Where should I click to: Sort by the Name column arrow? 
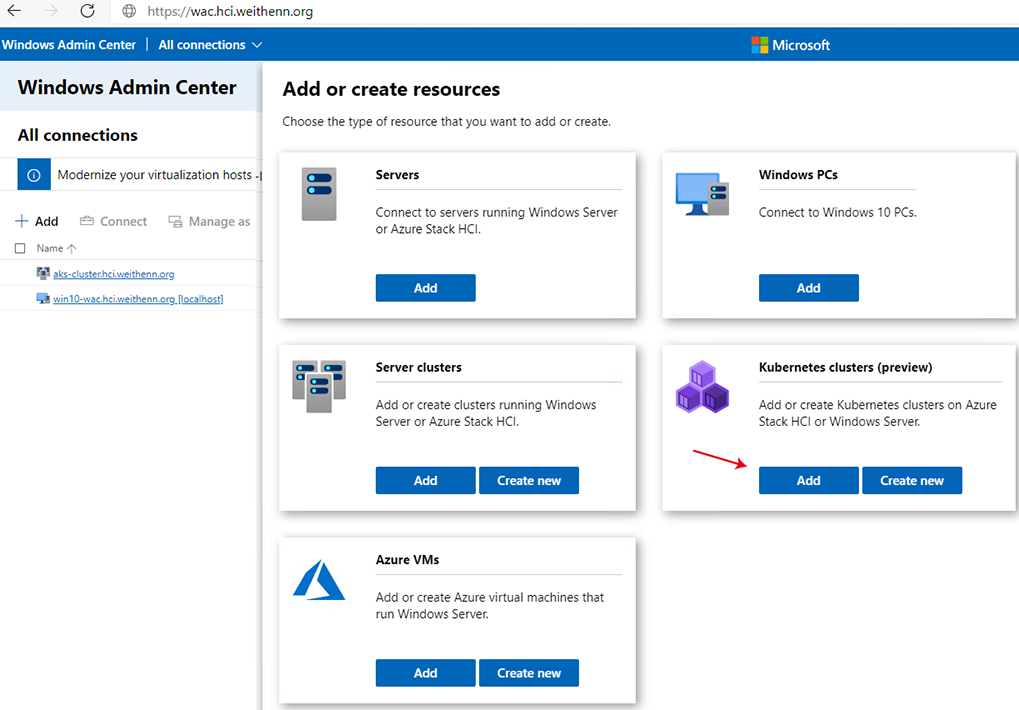[x=71, y=248]
